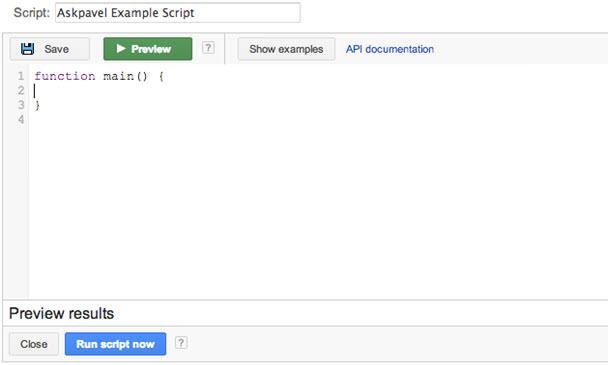The image size is (609, 365).
Task: Open help question mark beside Preview
Action: 208,48
